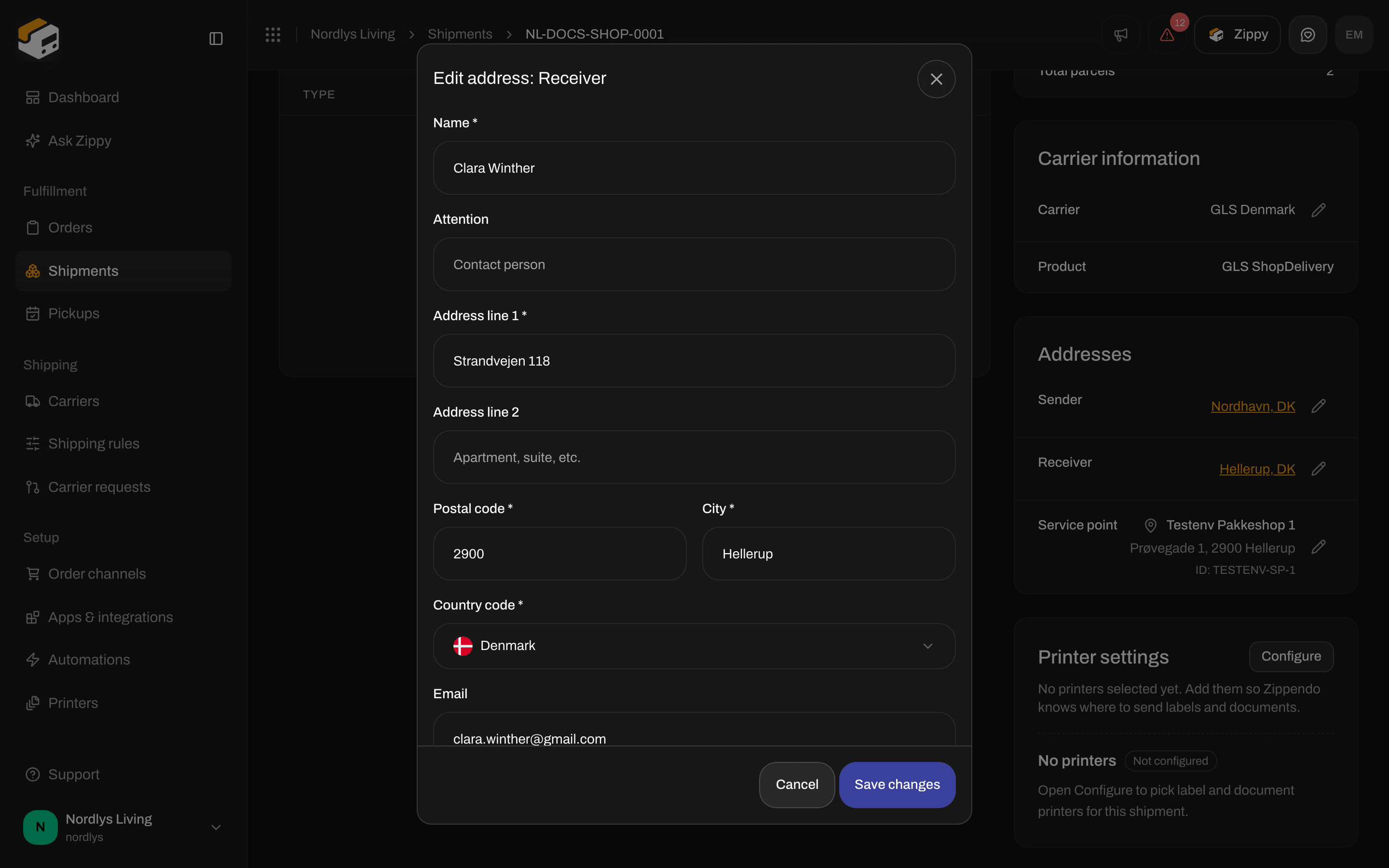Image resolution: width=1389 pixels, height=868 pixels.
Task: Edit the Carrier with pencil icon
Action: click(x=1319, y=210)
